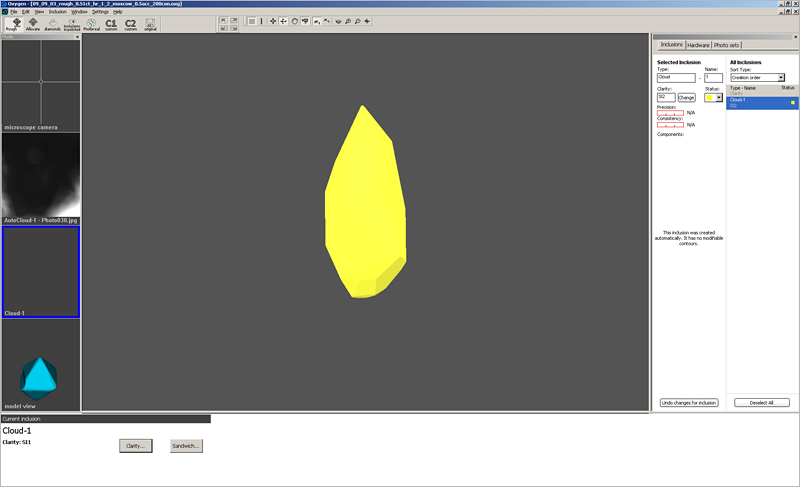Activate the C2 custom view icon
Viewport: 800px width, 487px height.
coord(130,23)
